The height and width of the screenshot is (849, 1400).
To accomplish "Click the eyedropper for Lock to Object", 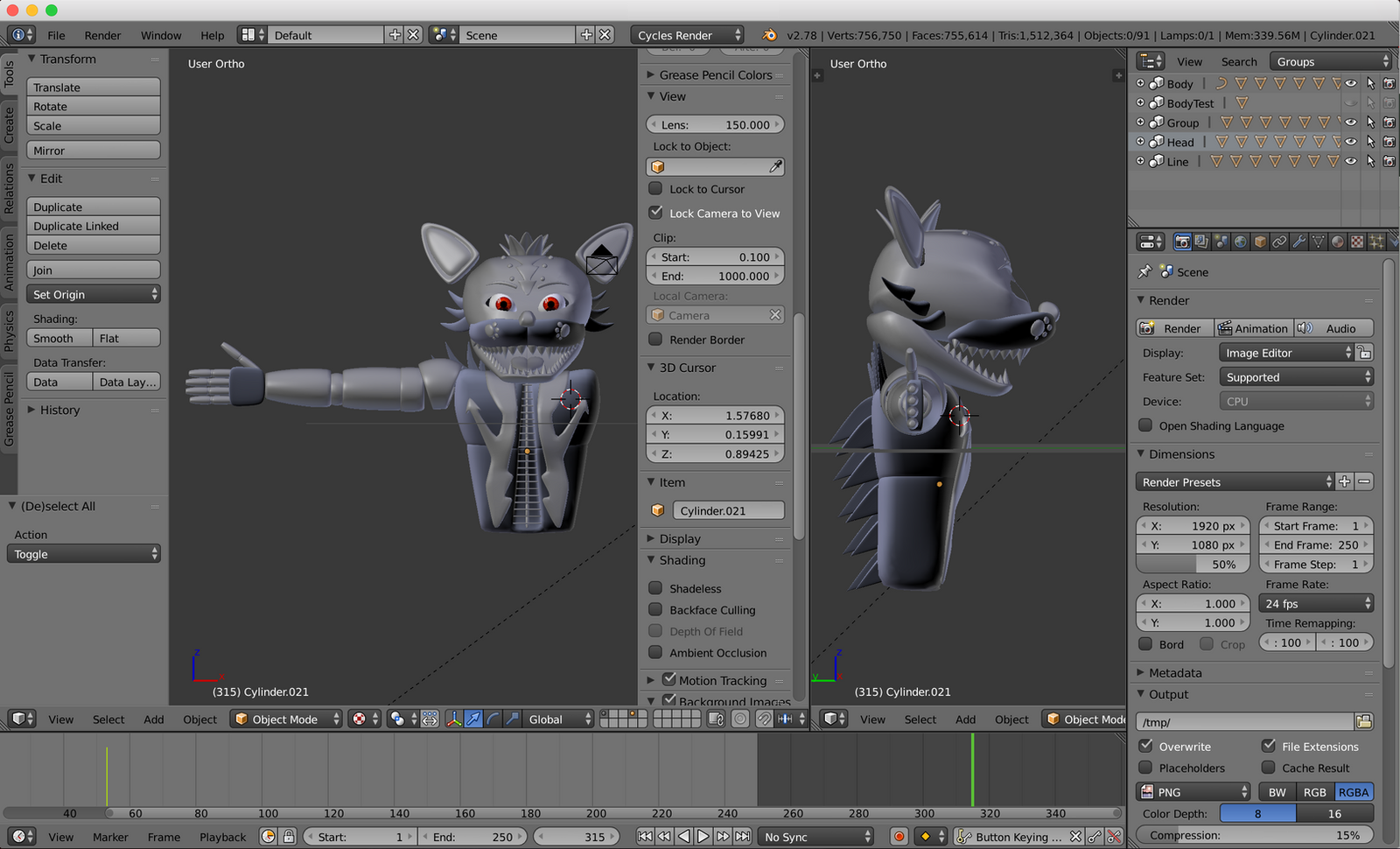I will pos(775,166).
